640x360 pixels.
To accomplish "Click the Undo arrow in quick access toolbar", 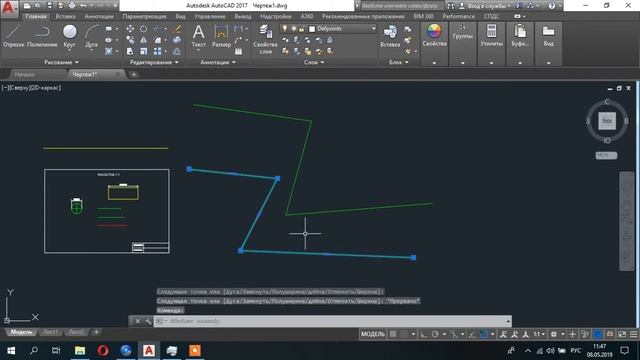I will (x=84, y=6).
